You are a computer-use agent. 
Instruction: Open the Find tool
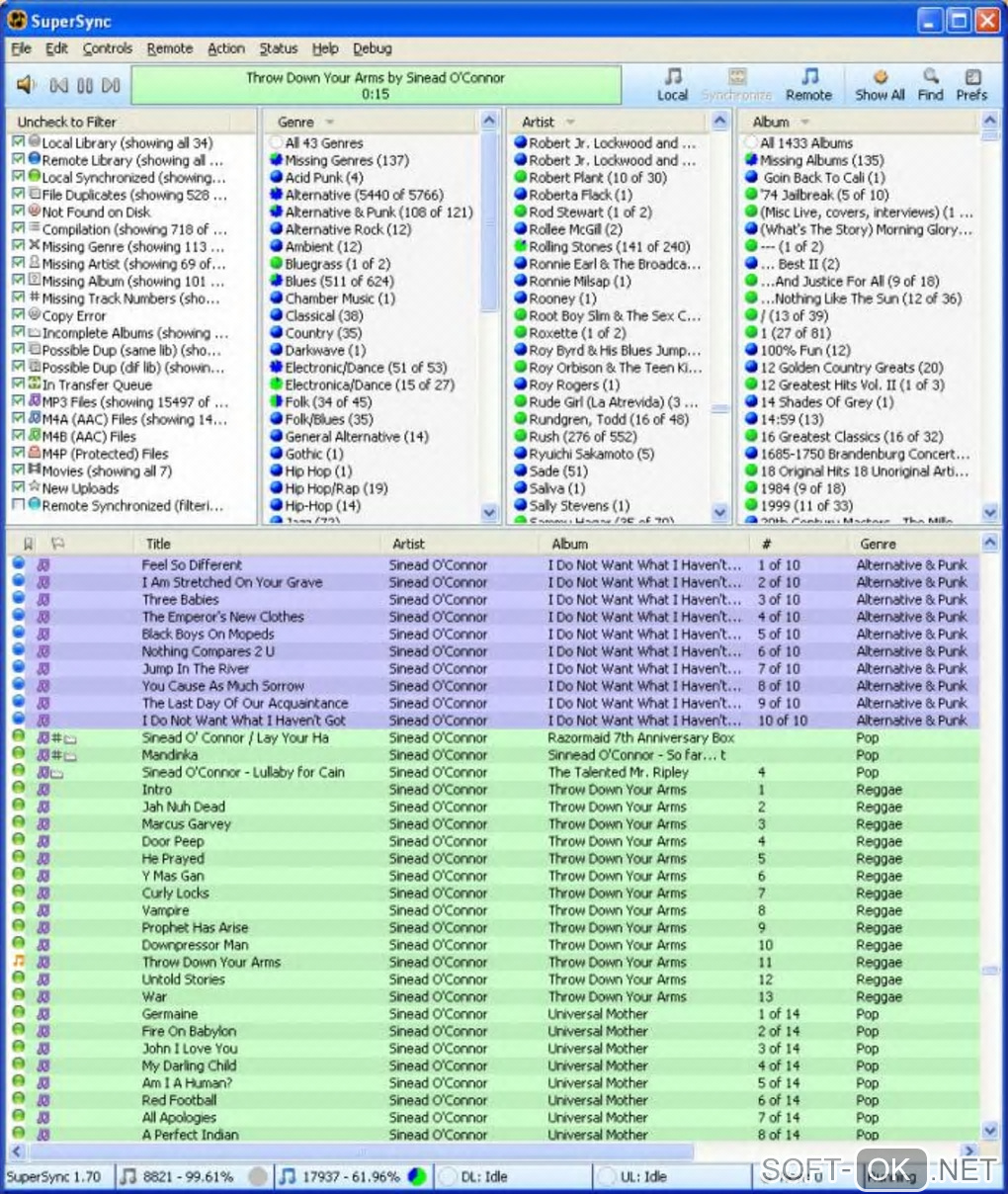[x=930, y=85]
